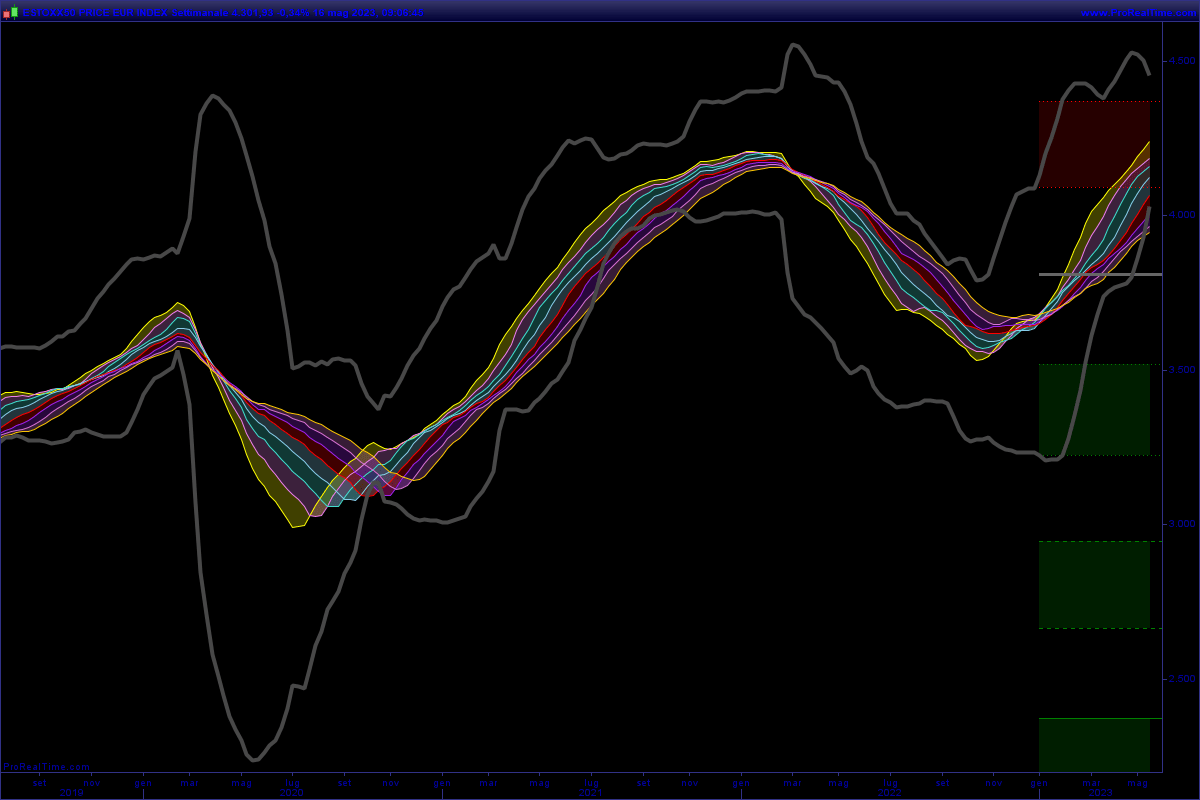Select the 2020 year label on time axis
1200x800 pixels.
[291, 793]
